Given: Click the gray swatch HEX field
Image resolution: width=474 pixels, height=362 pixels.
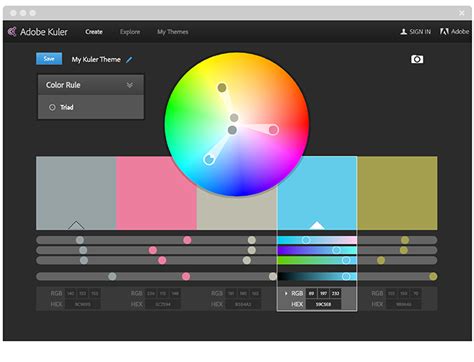Looking at the screenshot, I should tap(83, 304).
